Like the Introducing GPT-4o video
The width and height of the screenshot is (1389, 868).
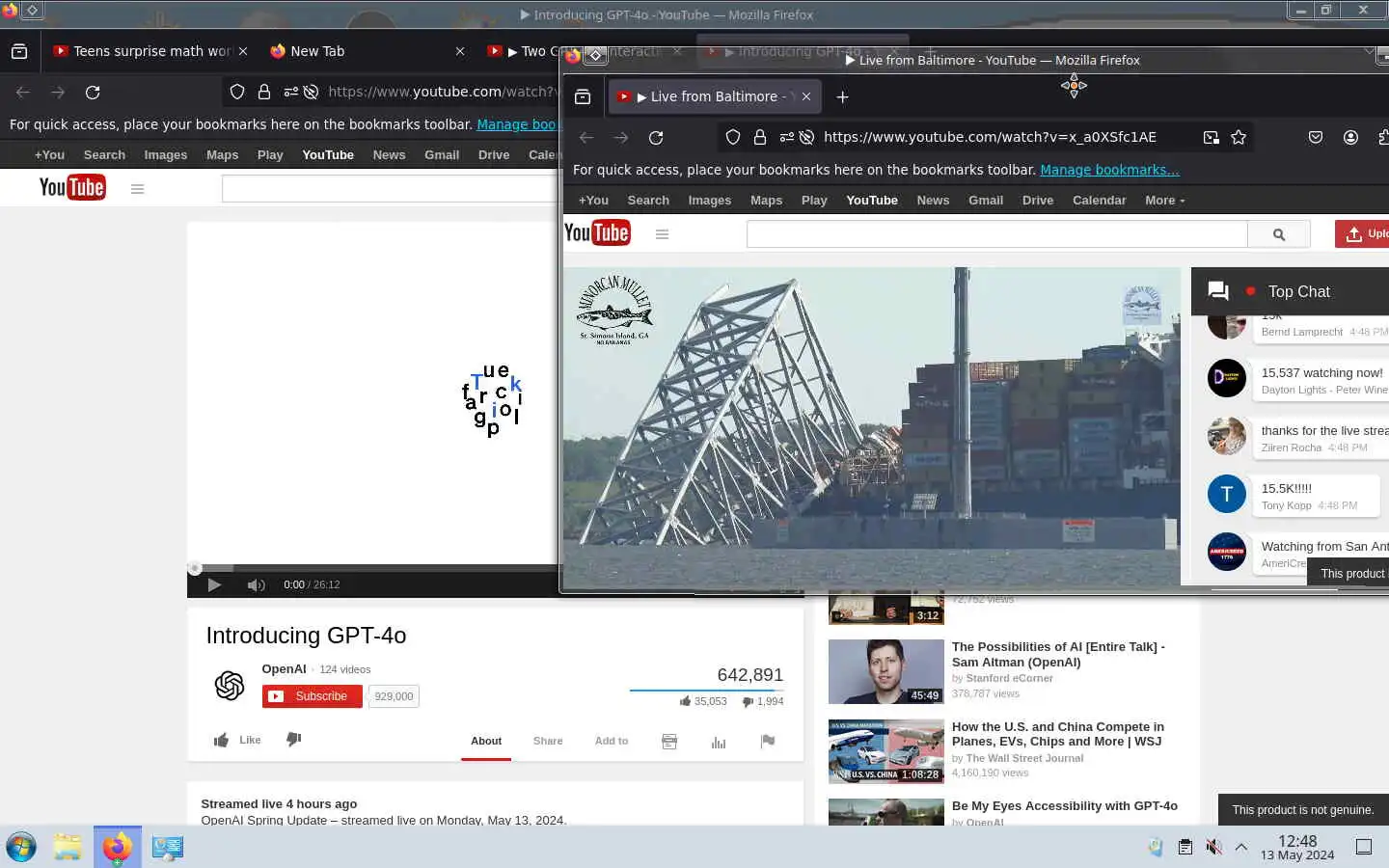click(x=237, y=740)
